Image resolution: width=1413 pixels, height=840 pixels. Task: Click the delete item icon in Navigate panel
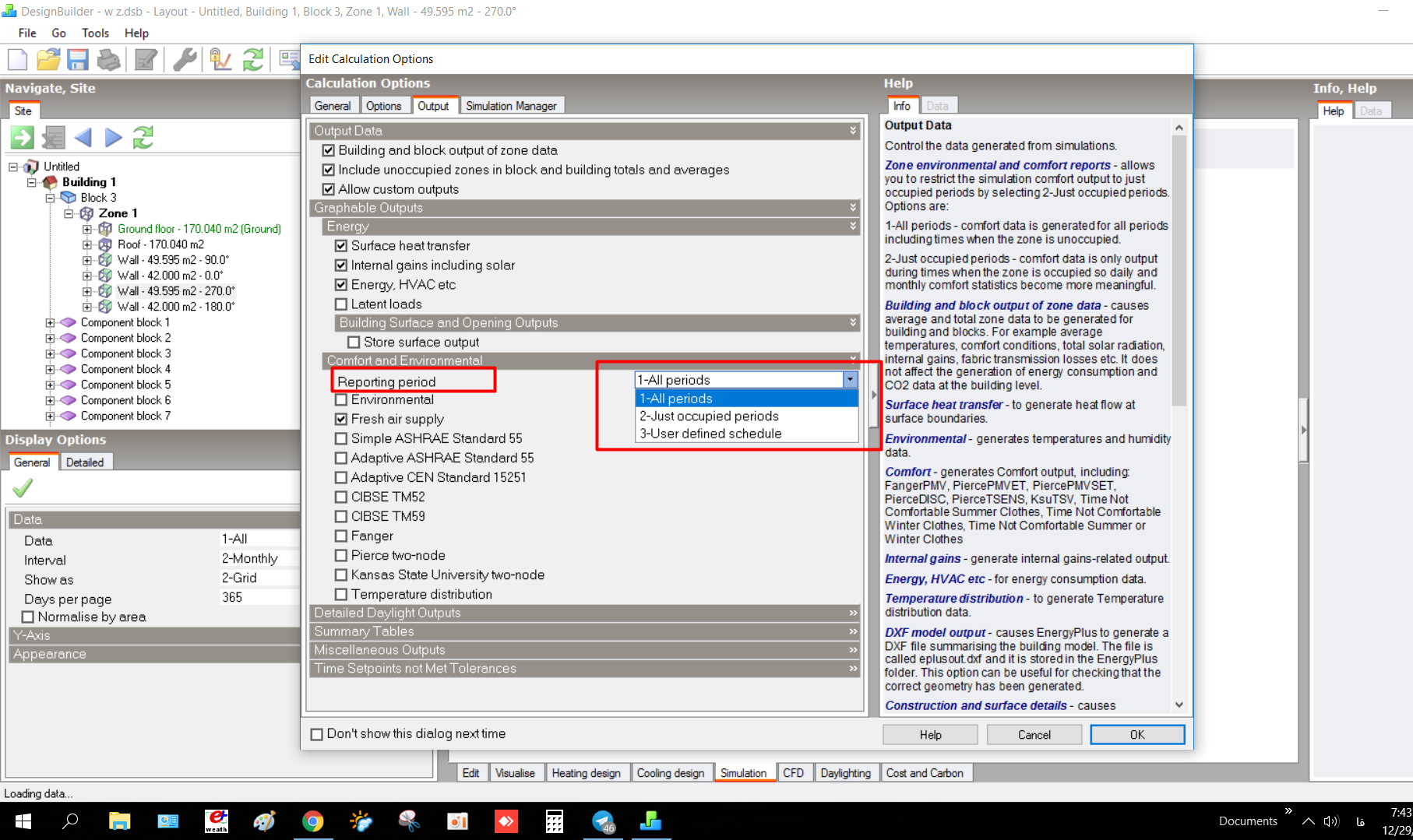tap(53, 138)
